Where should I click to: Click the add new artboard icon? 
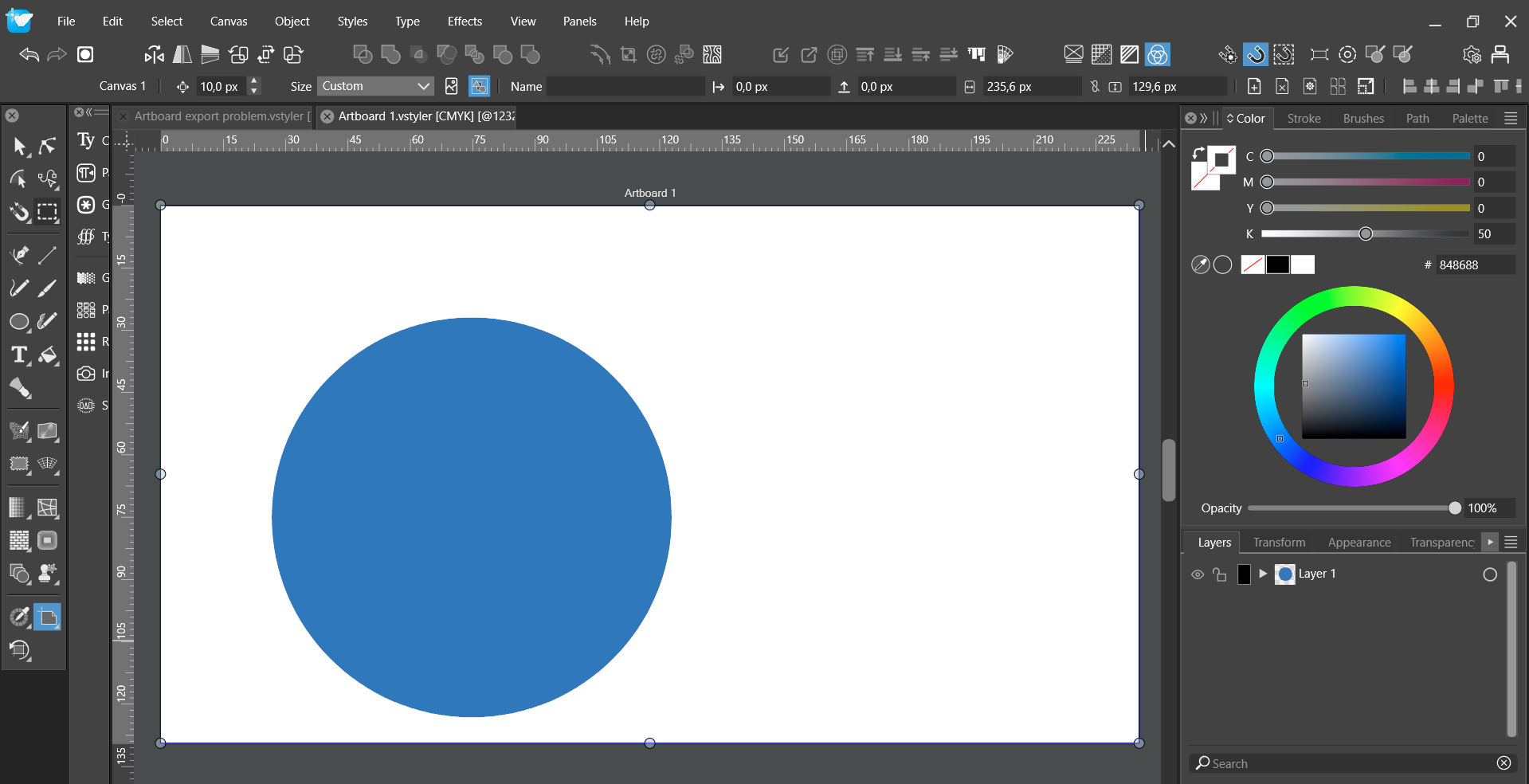1253,87
